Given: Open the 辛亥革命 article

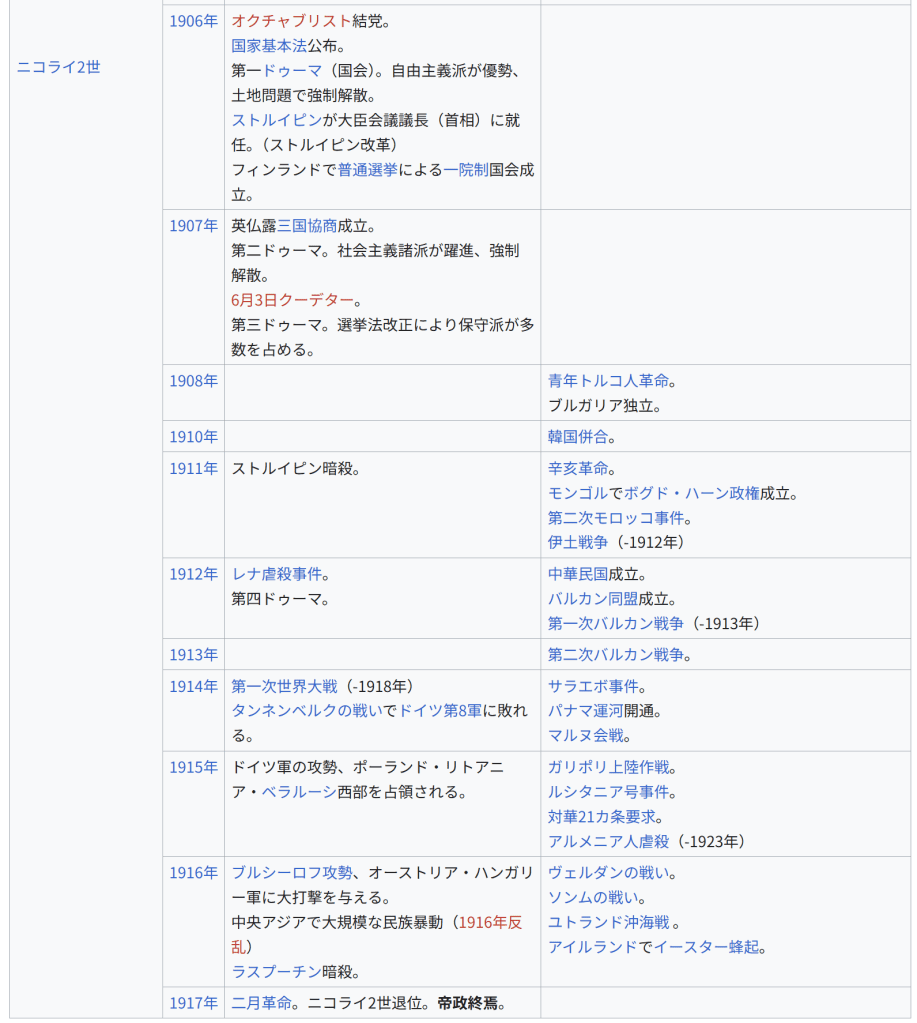Looking at the screenshot, I should click(x=578, y=468).
